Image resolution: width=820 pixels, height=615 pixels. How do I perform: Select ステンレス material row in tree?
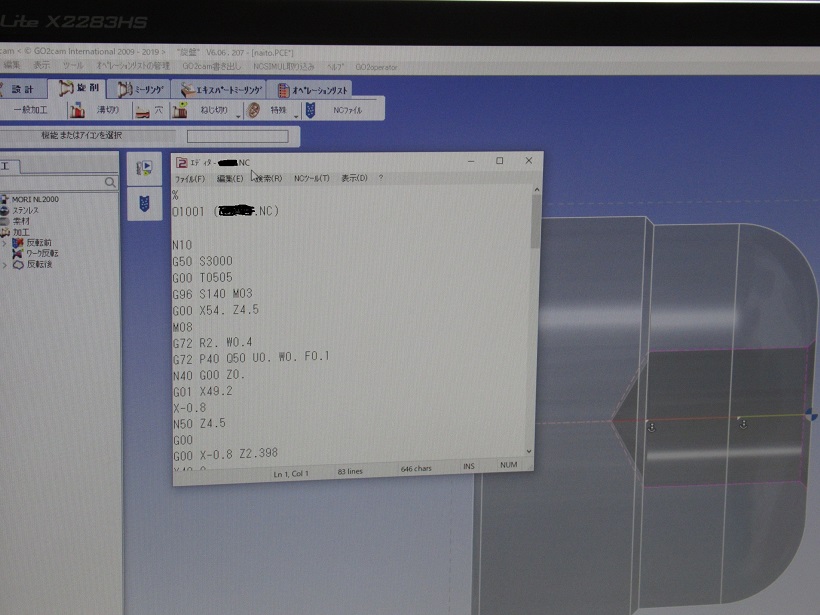(25, 210)
